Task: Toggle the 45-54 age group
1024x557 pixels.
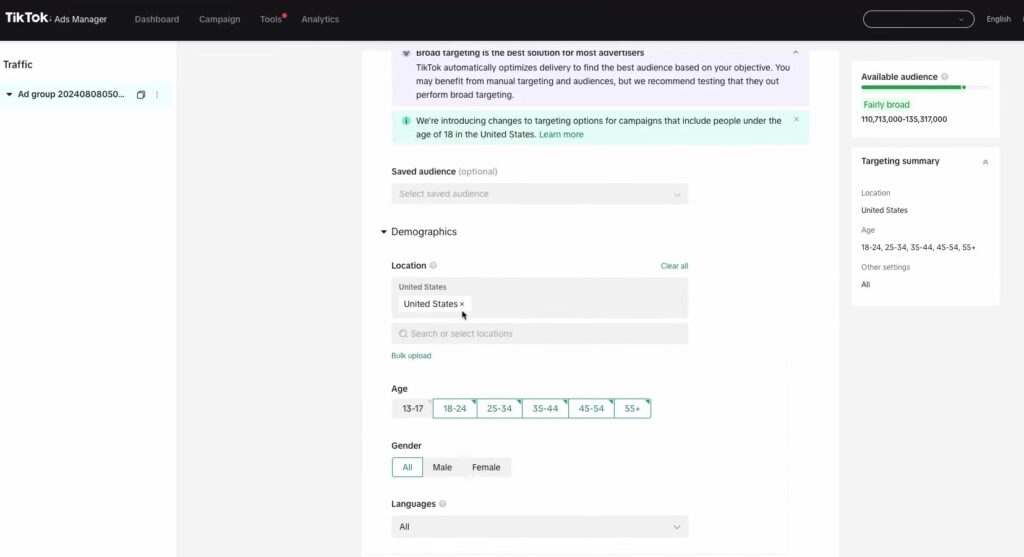Action: (x=591, y=409)
